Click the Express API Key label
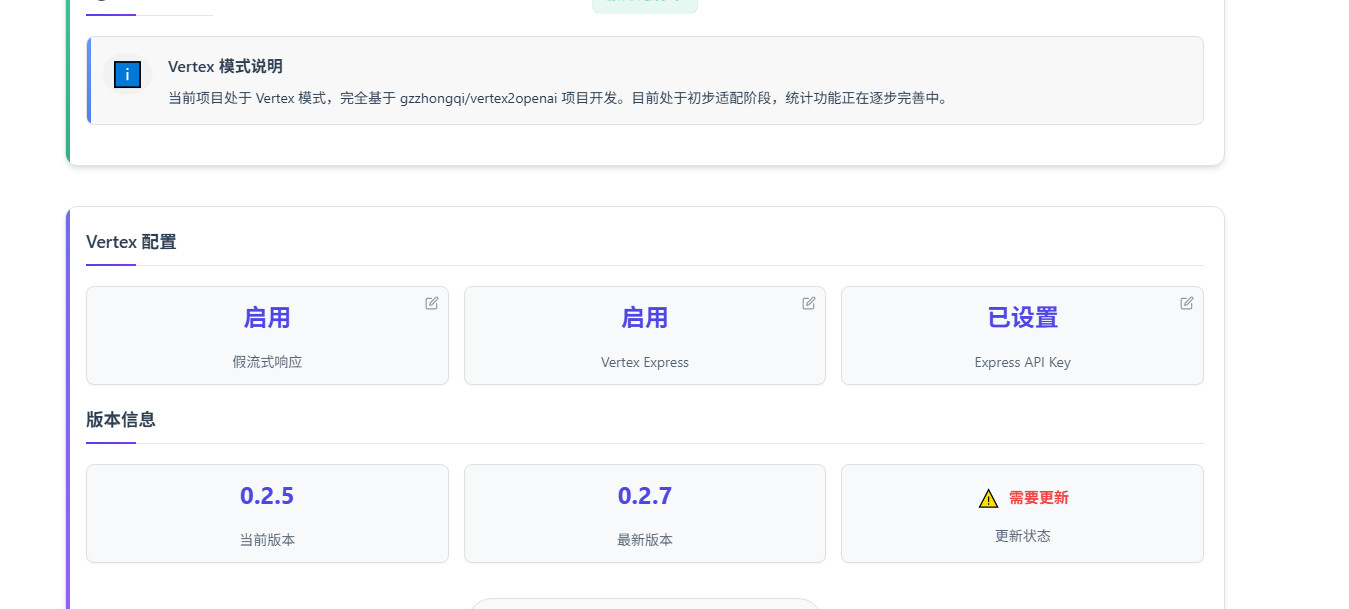The width and height of the screenshot is (1349, 609). point(1022,362)
